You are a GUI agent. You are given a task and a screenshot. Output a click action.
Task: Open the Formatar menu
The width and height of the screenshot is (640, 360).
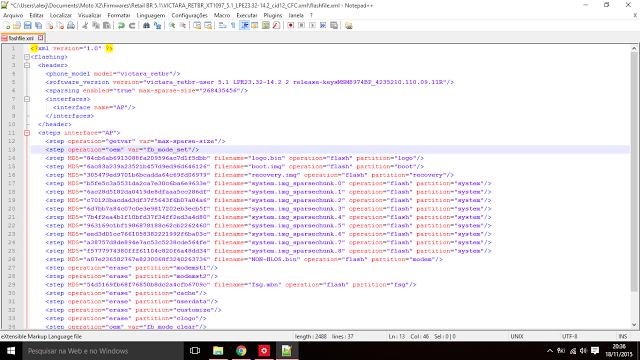click(x=119, y=15)
